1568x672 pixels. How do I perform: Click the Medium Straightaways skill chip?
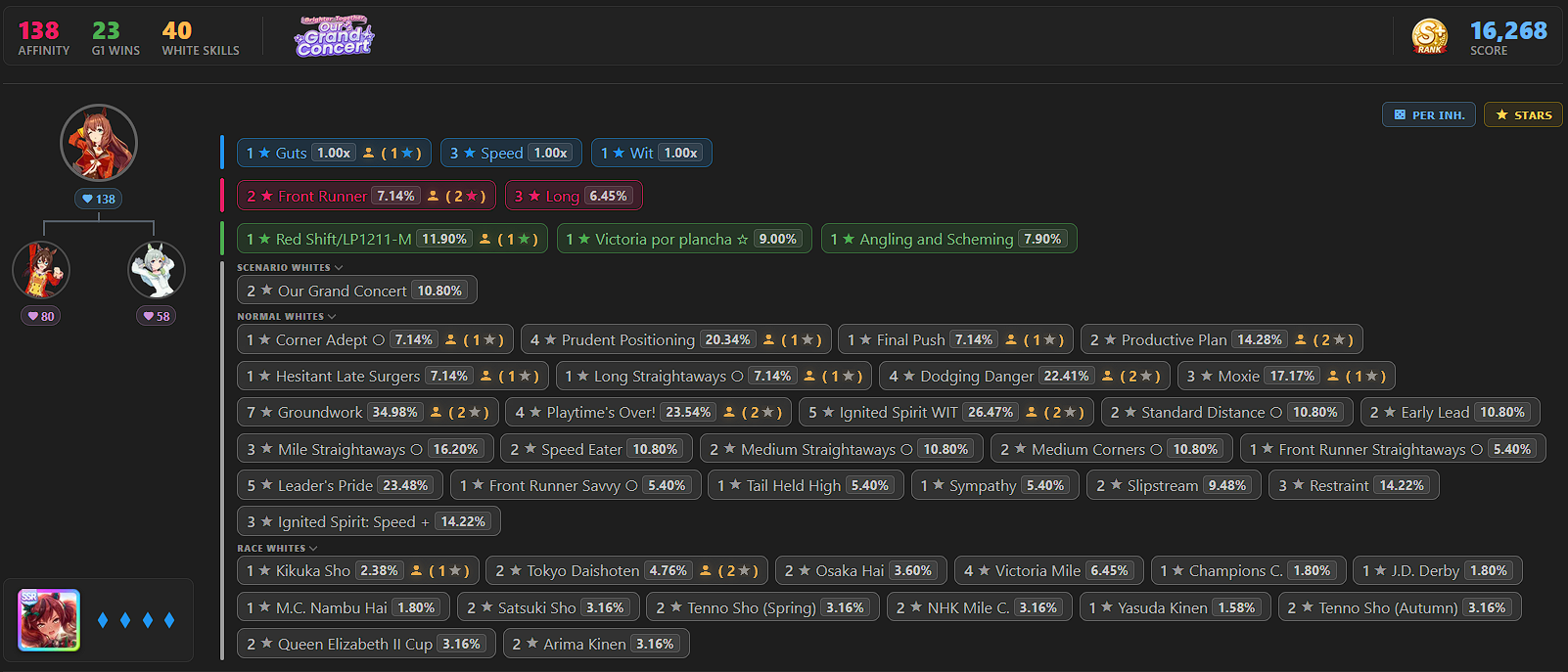coord(842,449)
